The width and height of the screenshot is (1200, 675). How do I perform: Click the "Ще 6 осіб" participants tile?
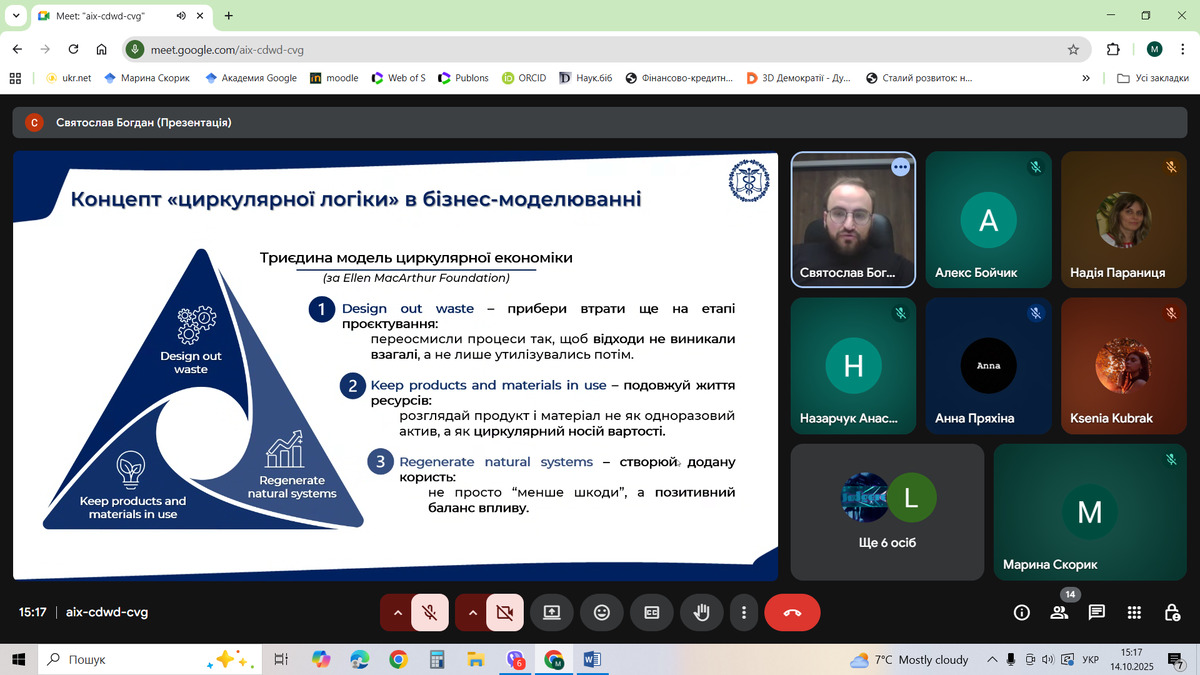pyautogui.click(x=887, y=511)
